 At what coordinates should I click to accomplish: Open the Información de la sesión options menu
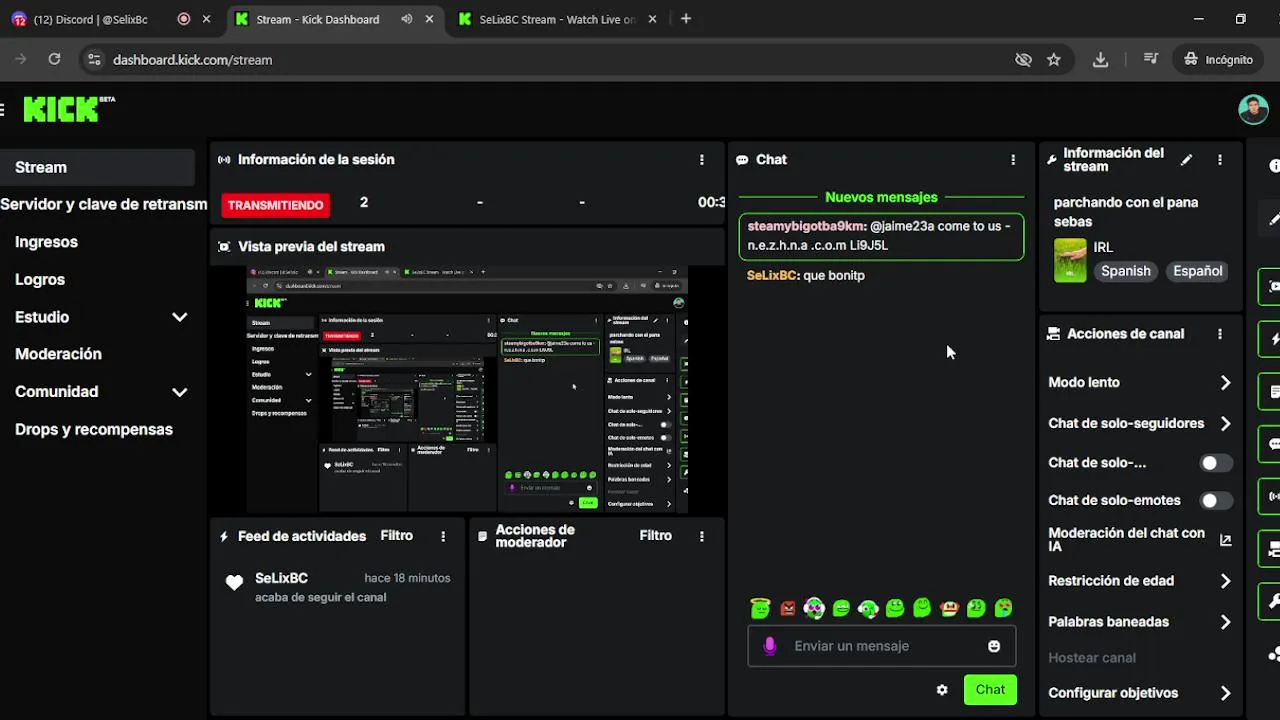(x=702, y=159)
